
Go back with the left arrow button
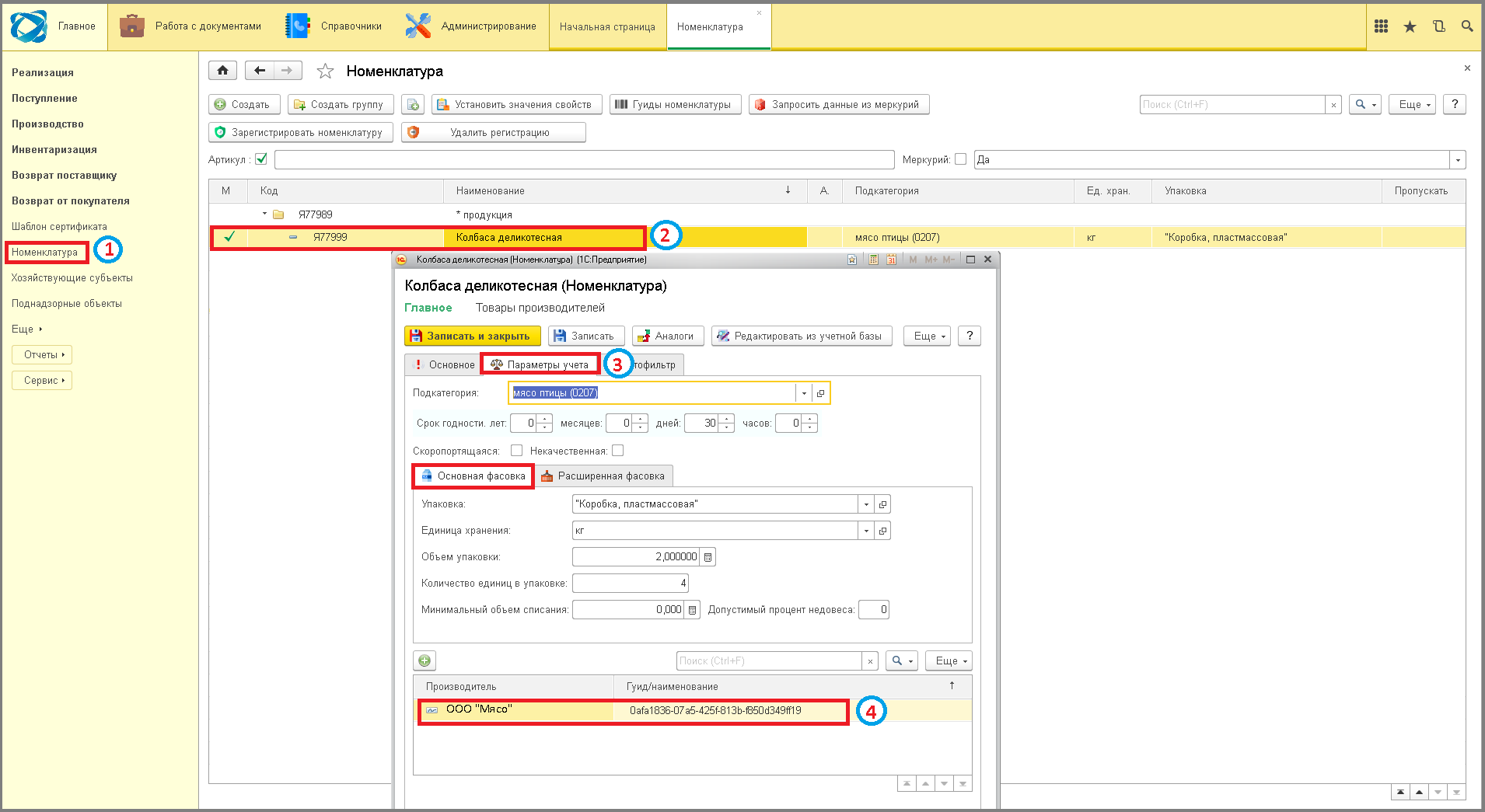[259, 71]
